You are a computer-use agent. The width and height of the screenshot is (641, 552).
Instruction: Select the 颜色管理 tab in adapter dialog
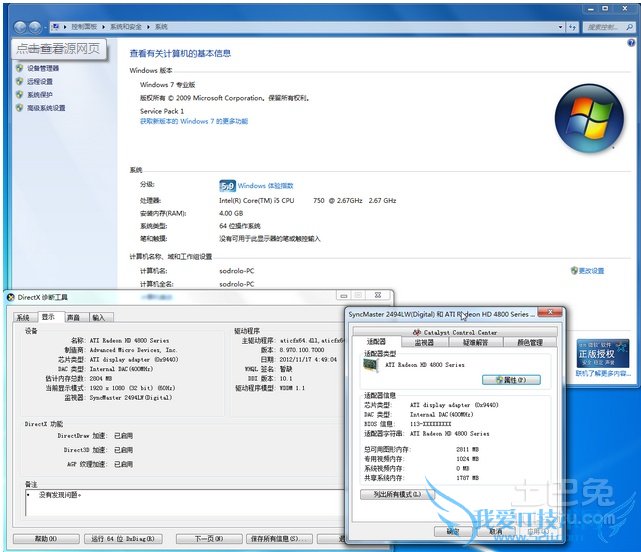point(530,342)
